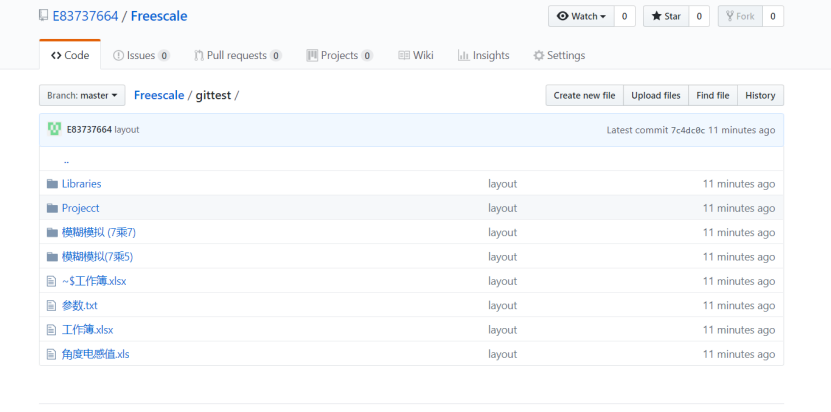Click the Libraries folder icon
The image size is (831, 412).
52,184
